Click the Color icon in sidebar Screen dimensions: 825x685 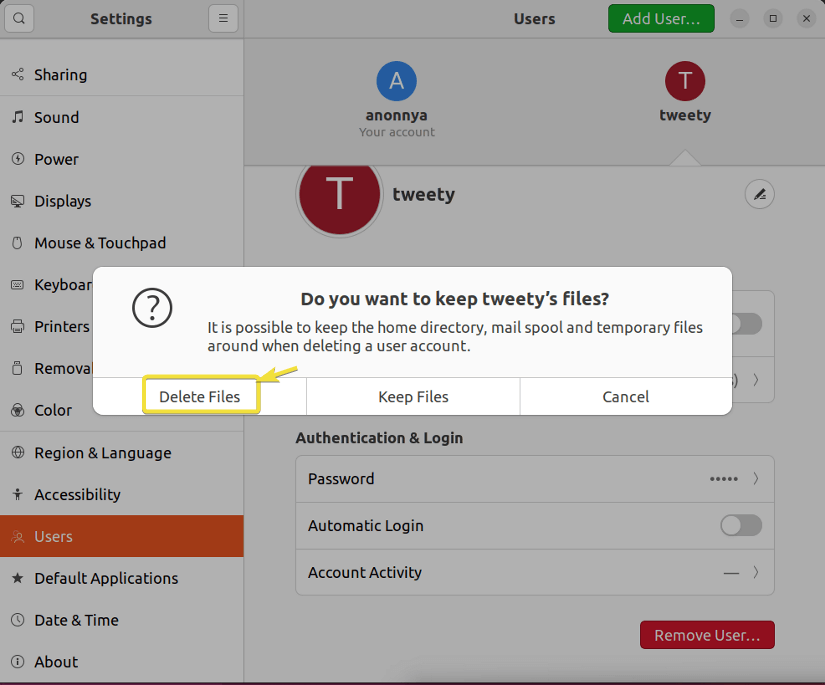[18, 410]
